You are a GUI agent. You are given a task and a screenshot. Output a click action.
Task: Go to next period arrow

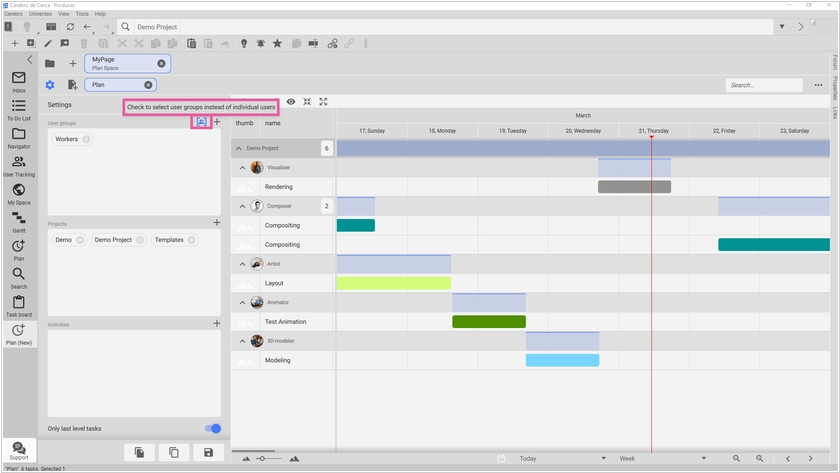coord(811,459)
